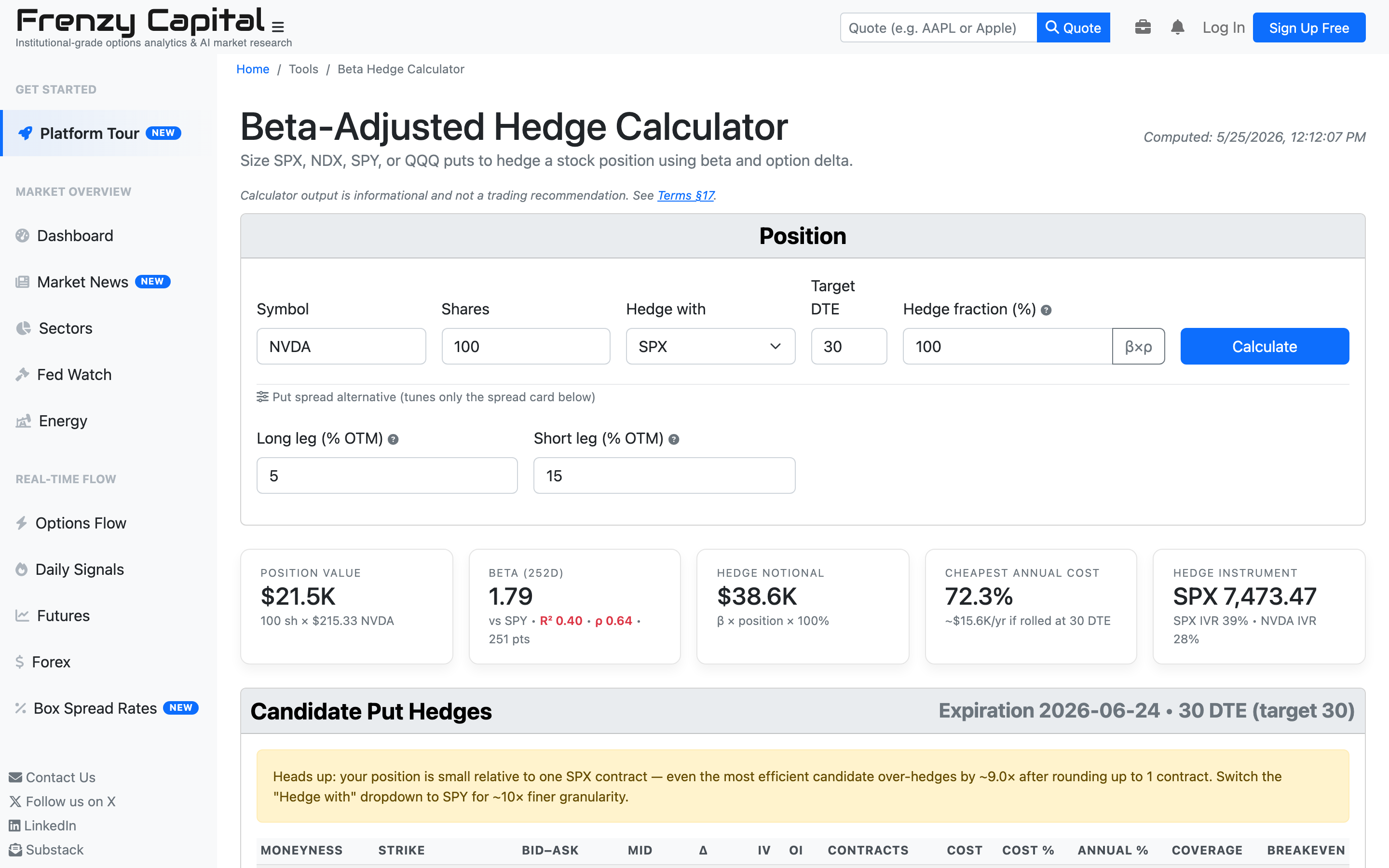Click the rocket icon for Platform Tour
1389x868 pixels.
pos(25,133)
